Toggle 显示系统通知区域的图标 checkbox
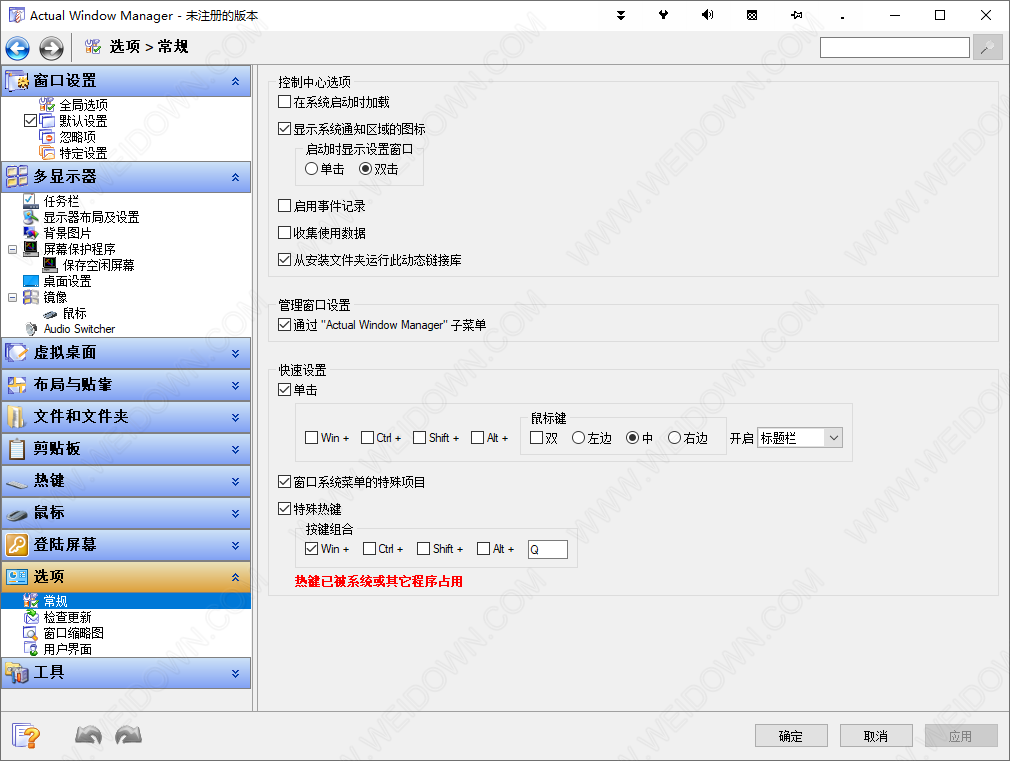 coord(284,129)
